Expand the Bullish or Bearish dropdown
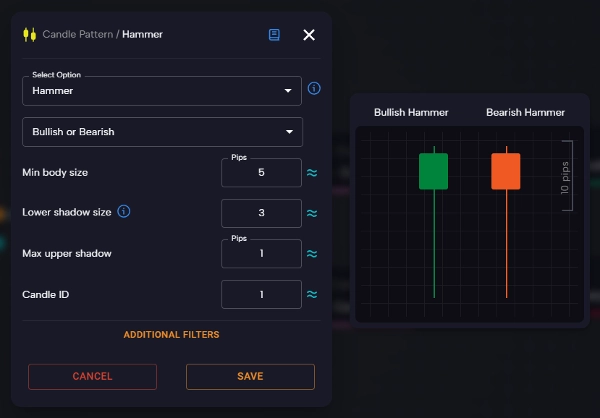Image resolution: width=600 pixels, height=418 pixels. (x=161, y=132)
